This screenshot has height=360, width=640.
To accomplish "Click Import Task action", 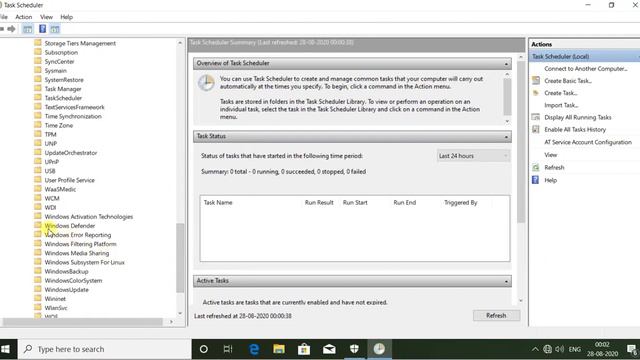I will coord(561,105).
